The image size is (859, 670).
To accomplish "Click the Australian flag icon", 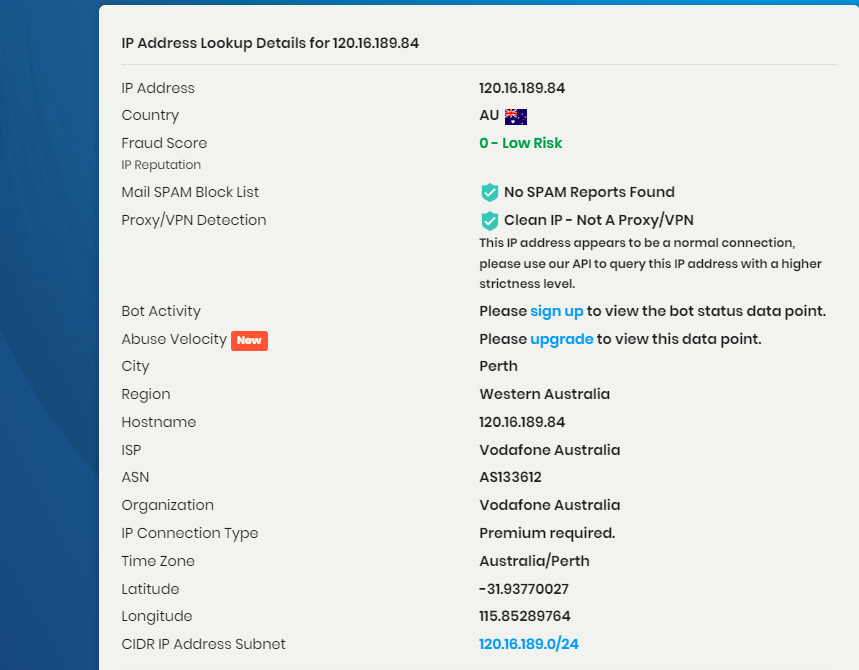I will (516, 117).
